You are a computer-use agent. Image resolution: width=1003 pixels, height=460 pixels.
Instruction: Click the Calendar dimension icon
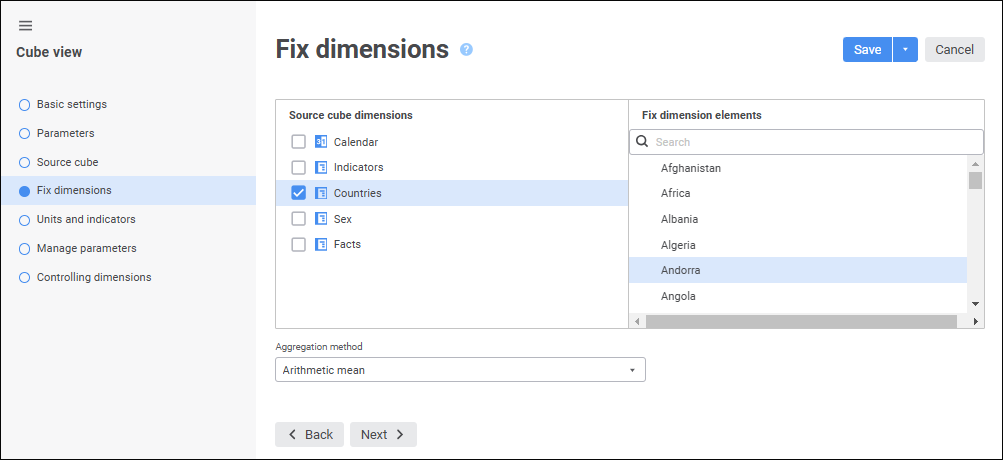click(321, 142)
